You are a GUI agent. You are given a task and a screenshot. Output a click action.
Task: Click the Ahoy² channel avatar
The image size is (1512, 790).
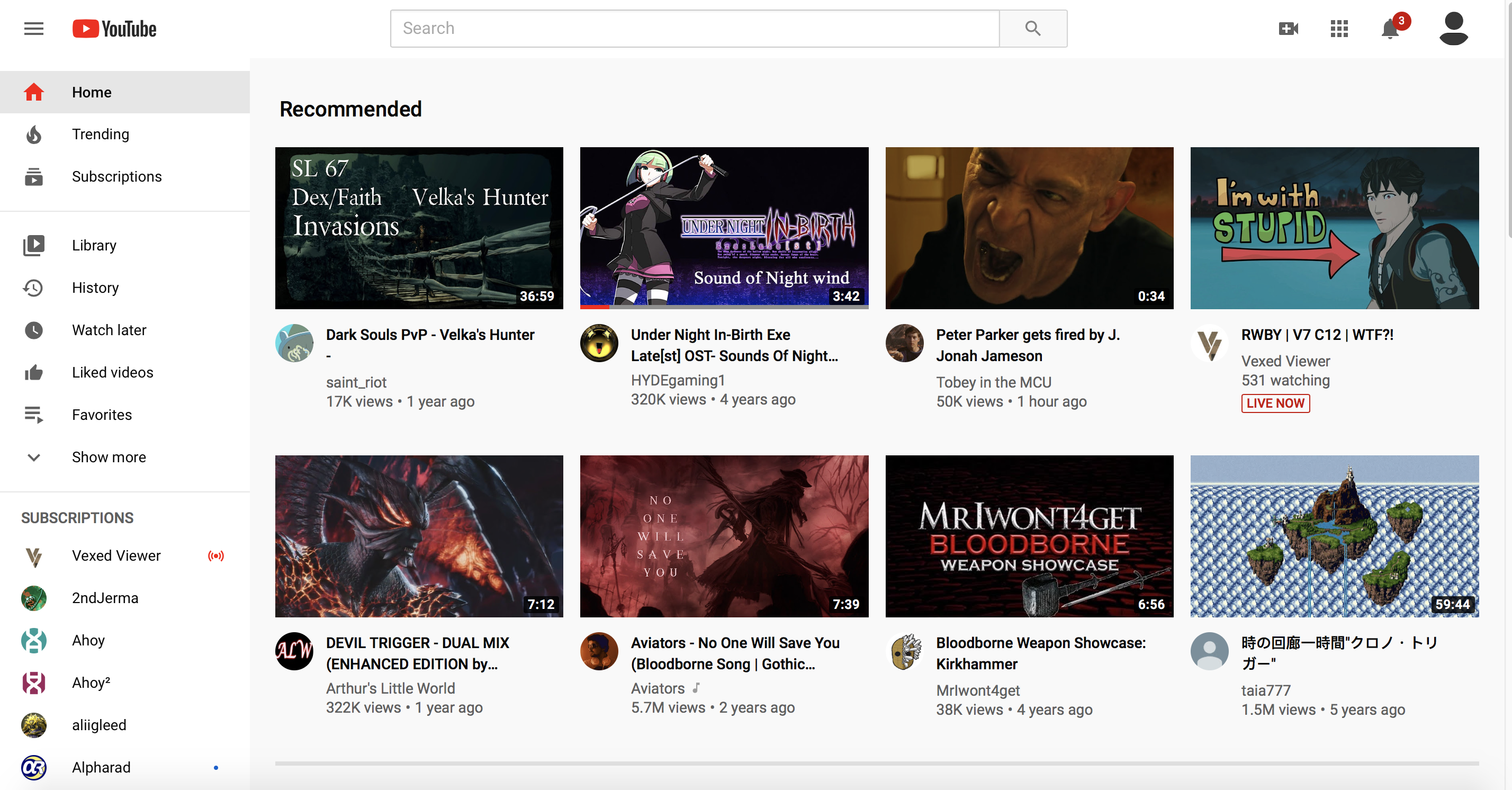point(33,683)
